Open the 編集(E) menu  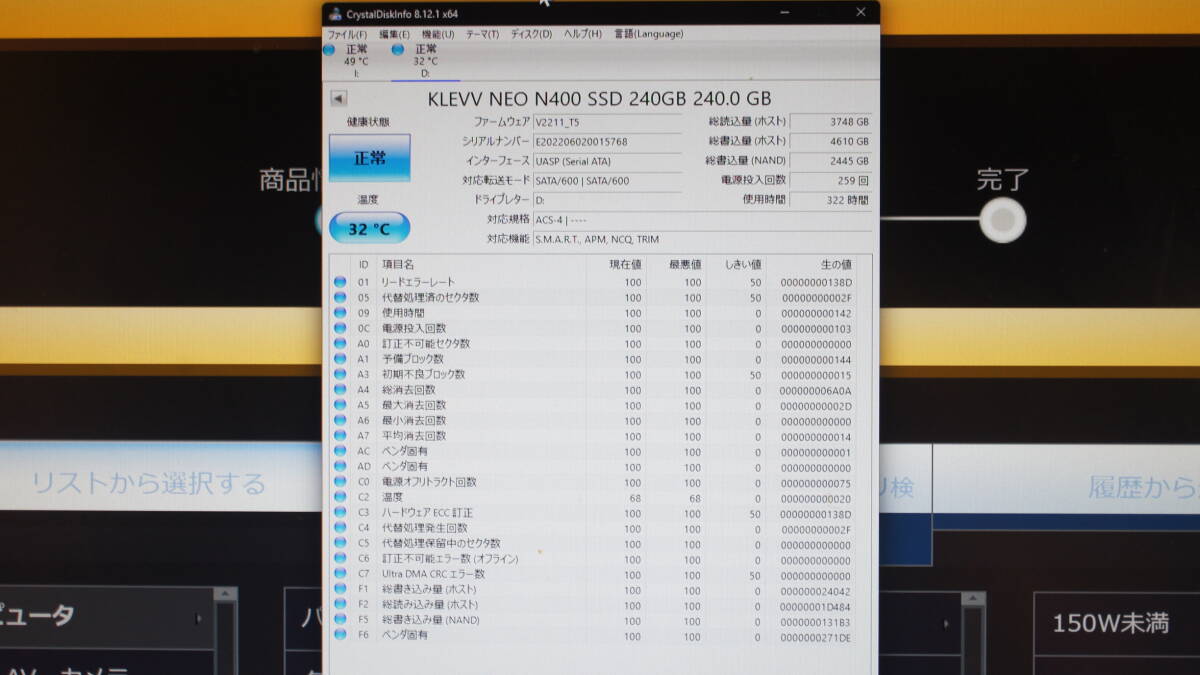394,34
